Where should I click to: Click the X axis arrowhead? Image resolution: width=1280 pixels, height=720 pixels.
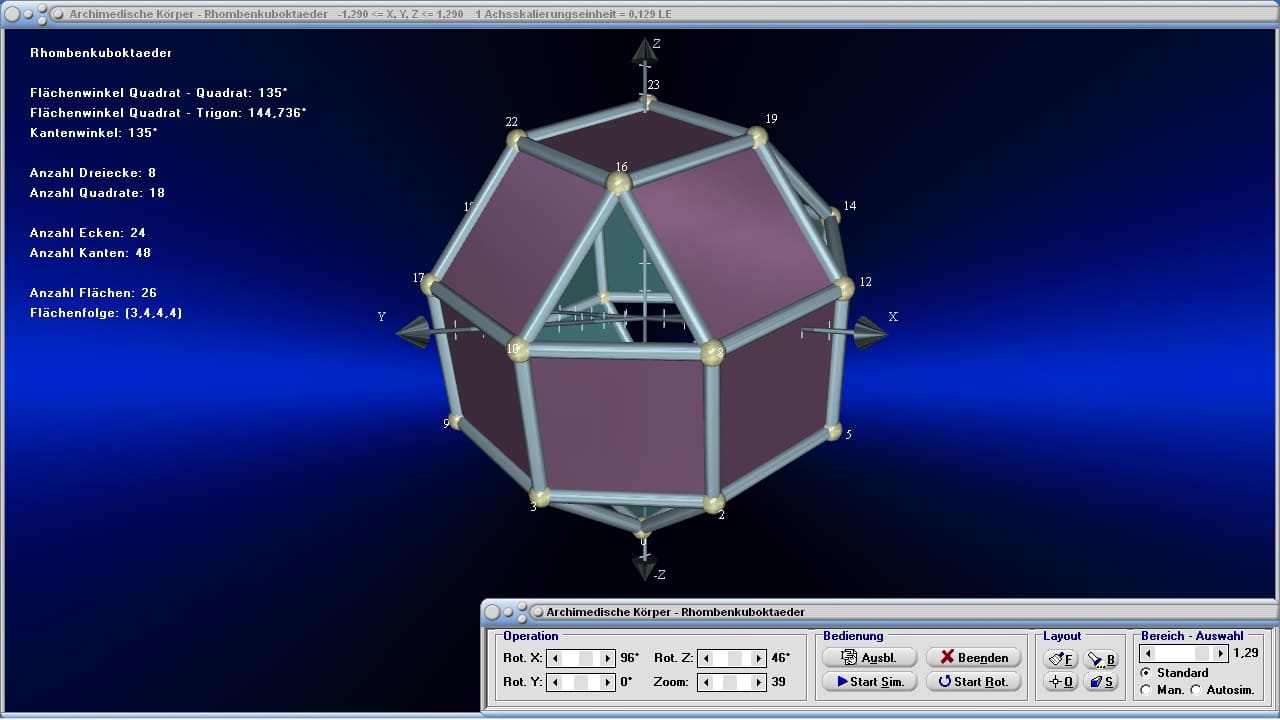(x=870, y=333)
